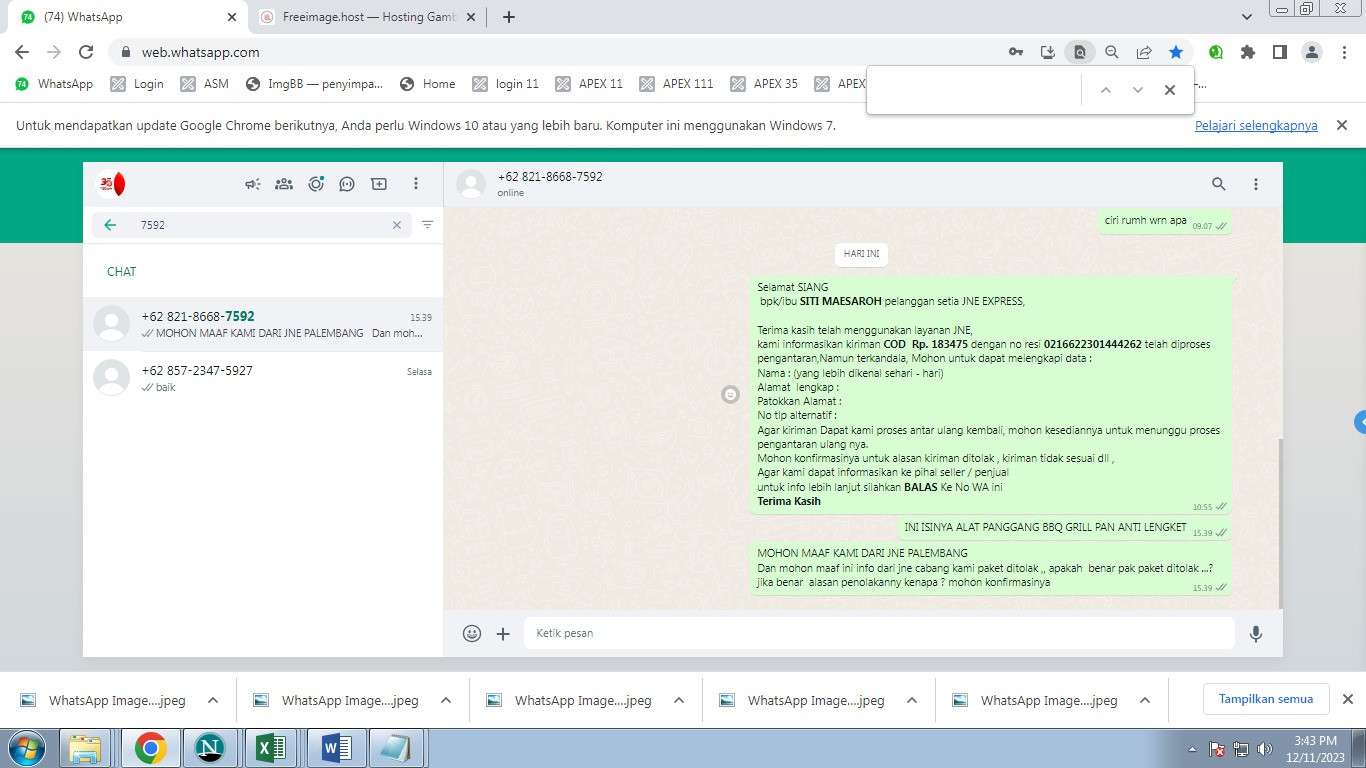Open login 11 bookmark
This screenshot has height=768, width=1366.
point(505,84)
